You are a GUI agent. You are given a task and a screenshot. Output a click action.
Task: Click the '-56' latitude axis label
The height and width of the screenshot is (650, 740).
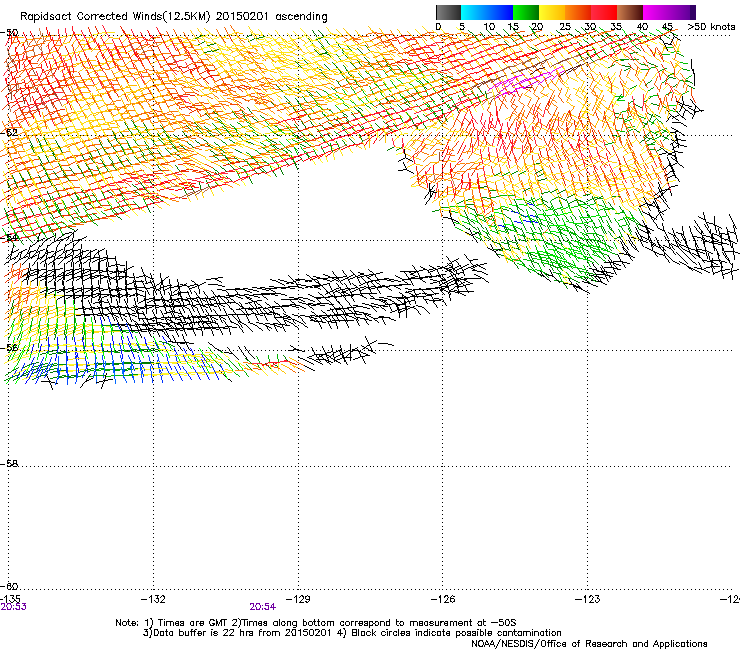9,348
